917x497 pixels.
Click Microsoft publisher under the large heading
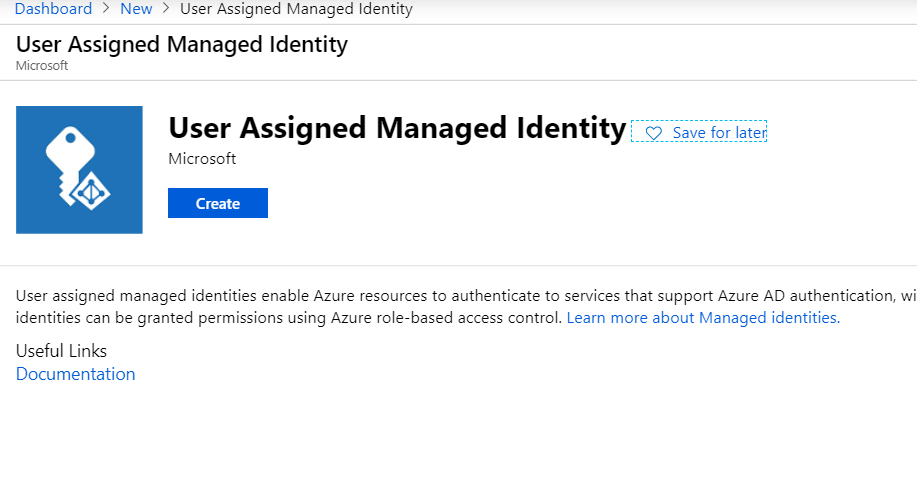click(202, 159)
